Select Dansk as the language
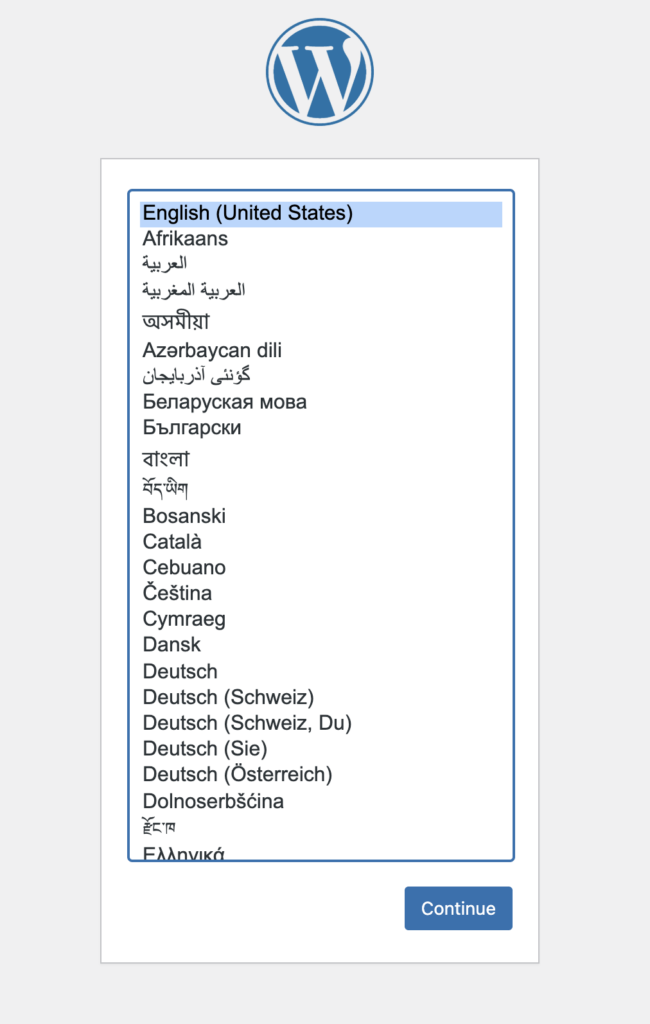The image size is (650, 1024). [171, 645]
